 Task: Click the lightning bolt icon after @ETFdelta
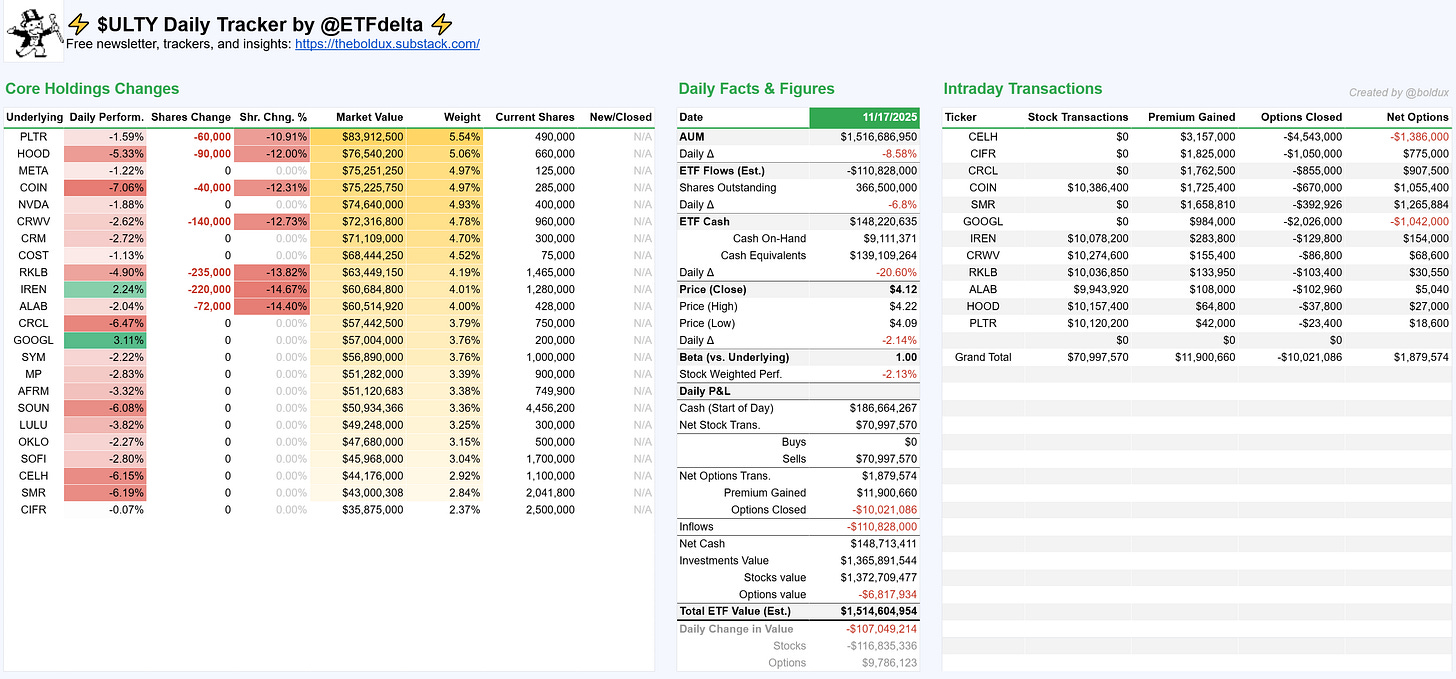[442, 25]
